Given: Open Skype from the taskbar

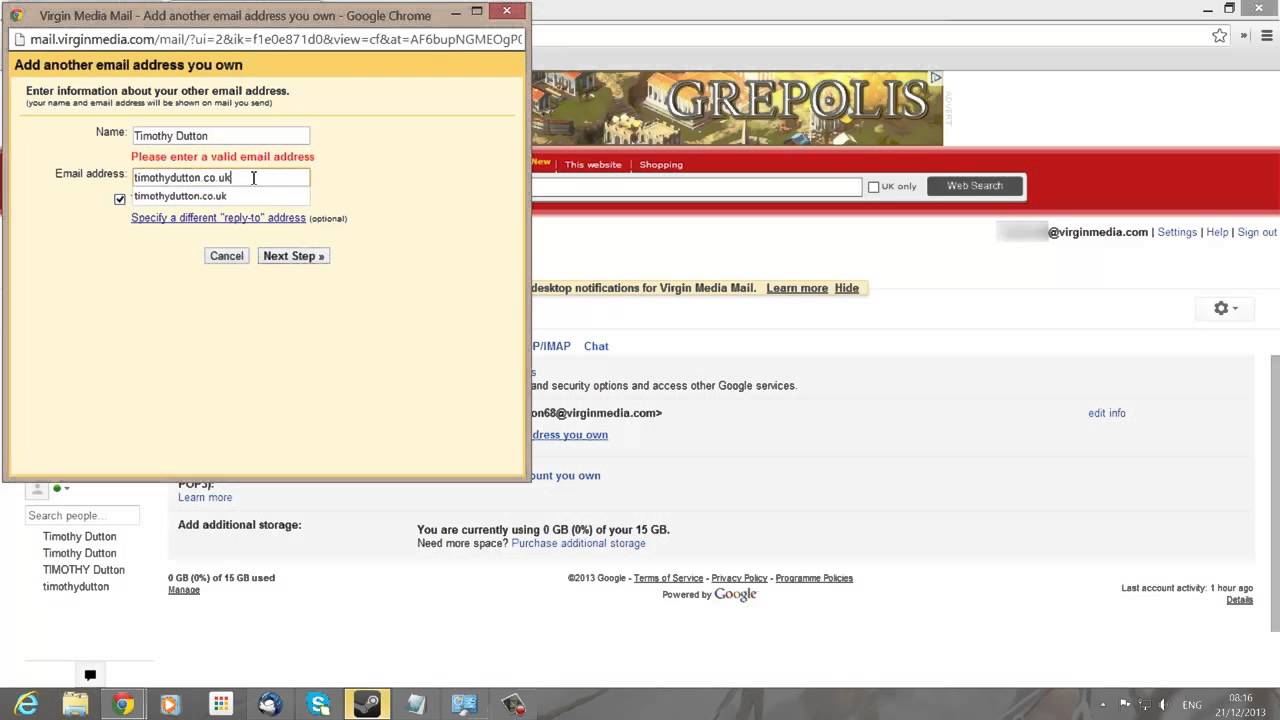Looking at the screenshot, I should point(318,704).
